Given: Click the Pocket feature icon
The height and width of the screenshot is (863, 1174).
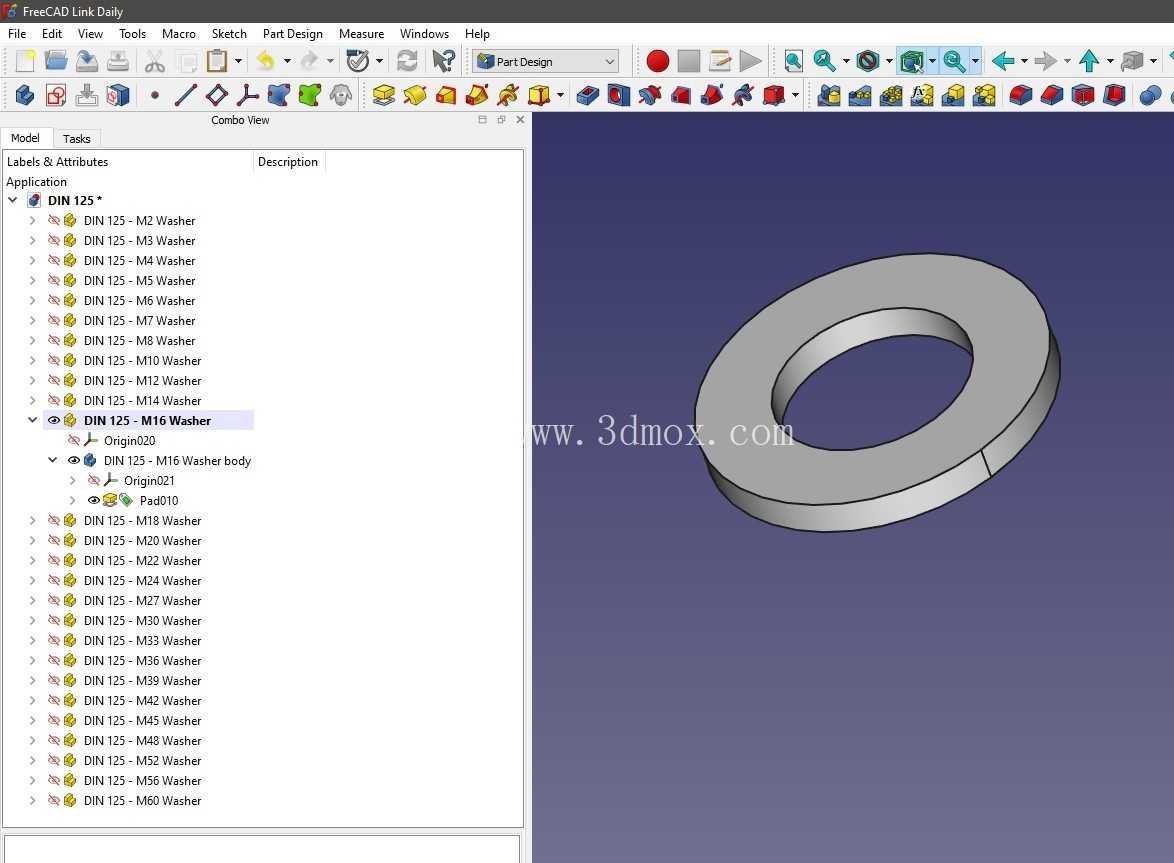Looking at the screenshot, I should tap(588, 96).
